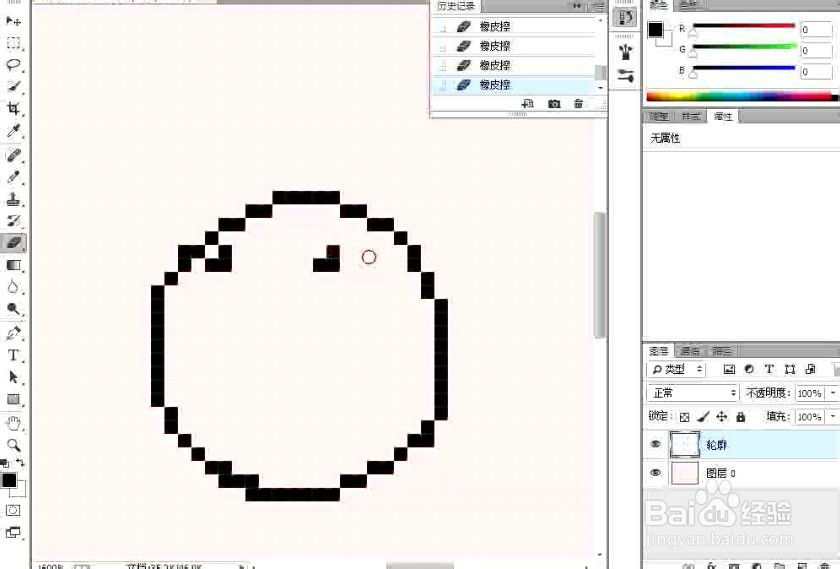
Task: Open the 类型 layer filter dropdown
Action: click(x=676, y=369)
